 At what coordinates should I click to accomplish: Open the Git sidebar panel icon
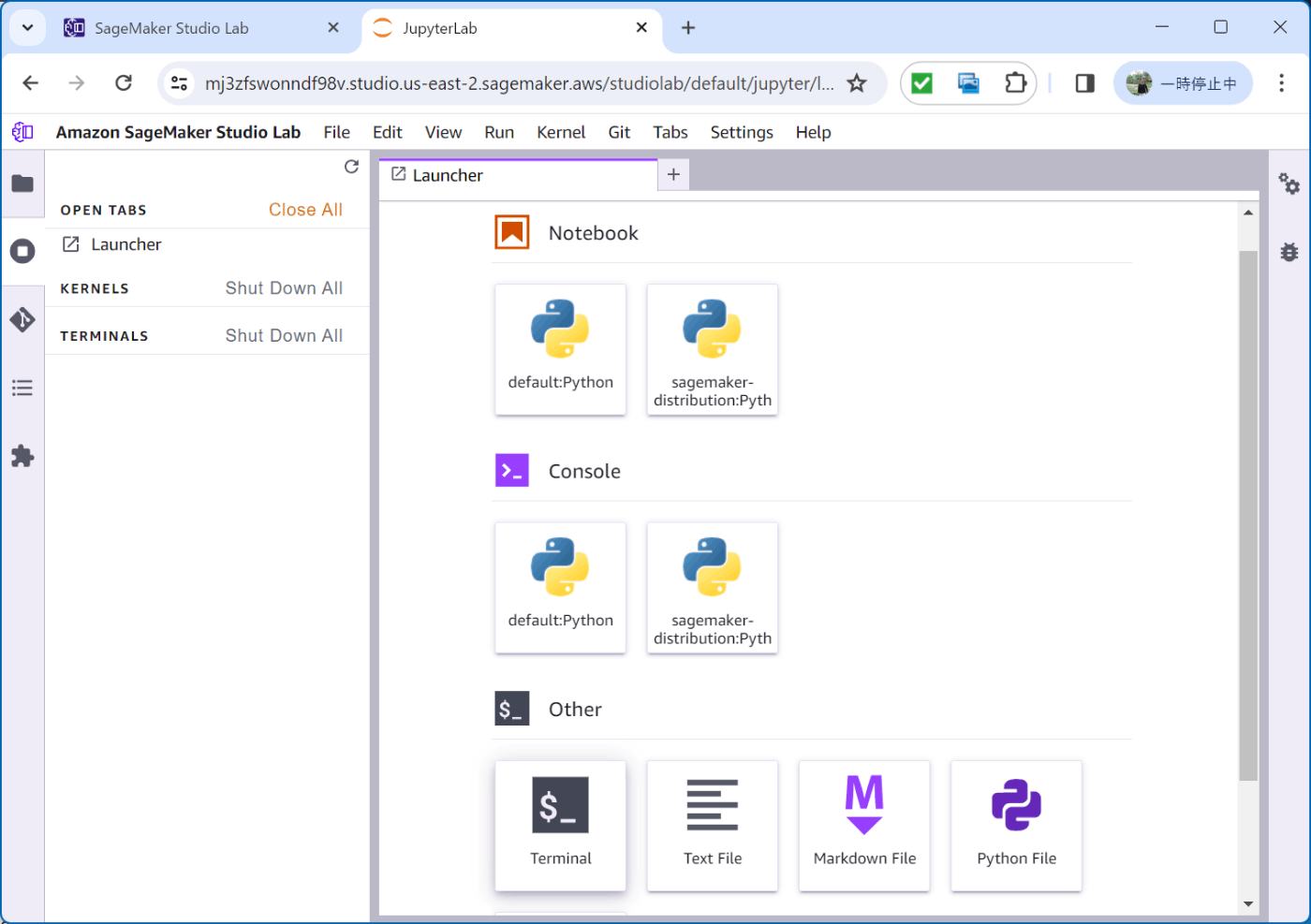coord(22,319)
